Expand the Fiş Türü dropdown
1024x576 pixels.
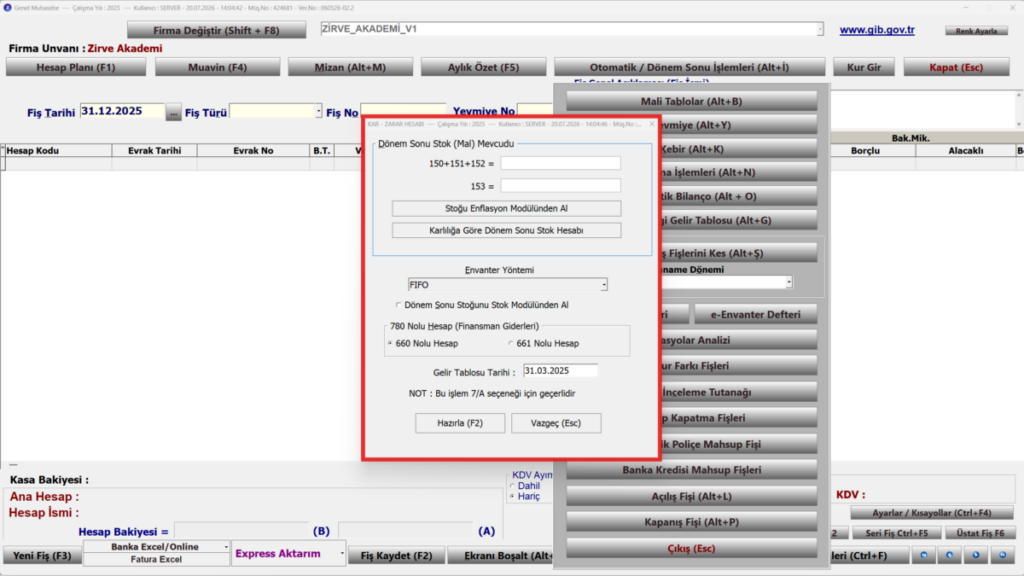[x=318, y=112]
